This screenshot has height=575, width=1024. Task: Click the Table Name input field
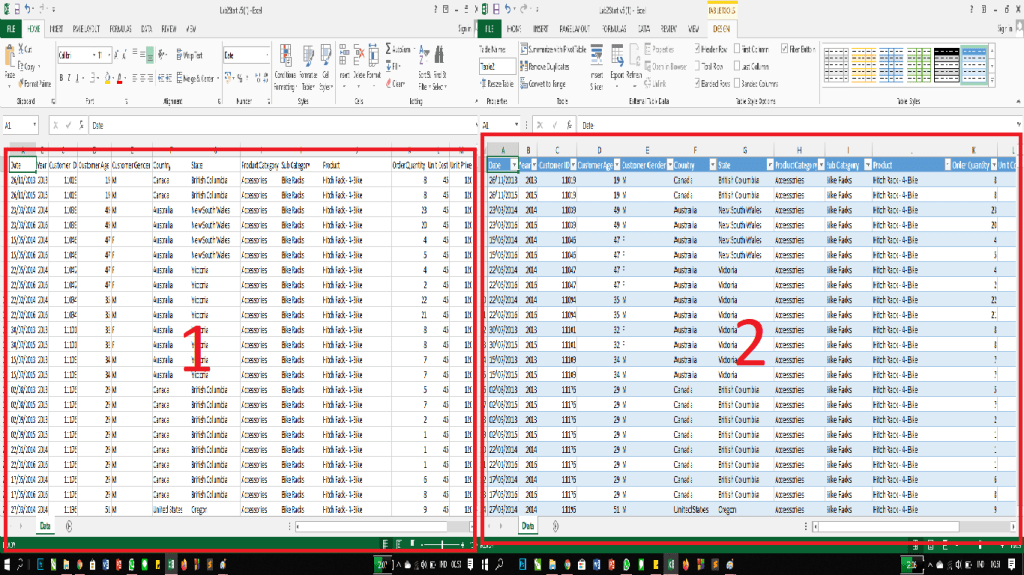(500, 66)
